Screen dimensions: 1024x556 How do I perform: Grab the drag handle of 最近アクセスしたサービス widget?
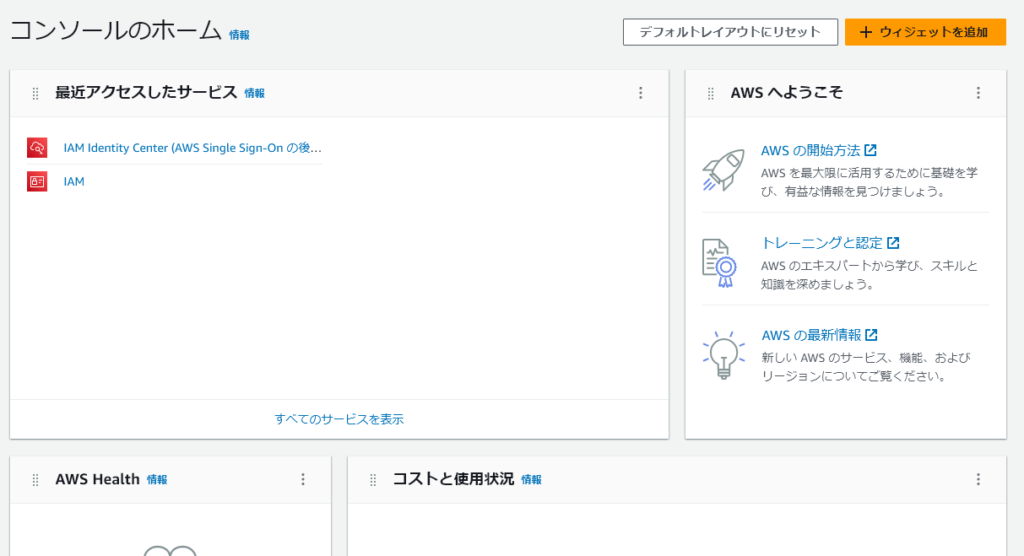pos(35,93)
